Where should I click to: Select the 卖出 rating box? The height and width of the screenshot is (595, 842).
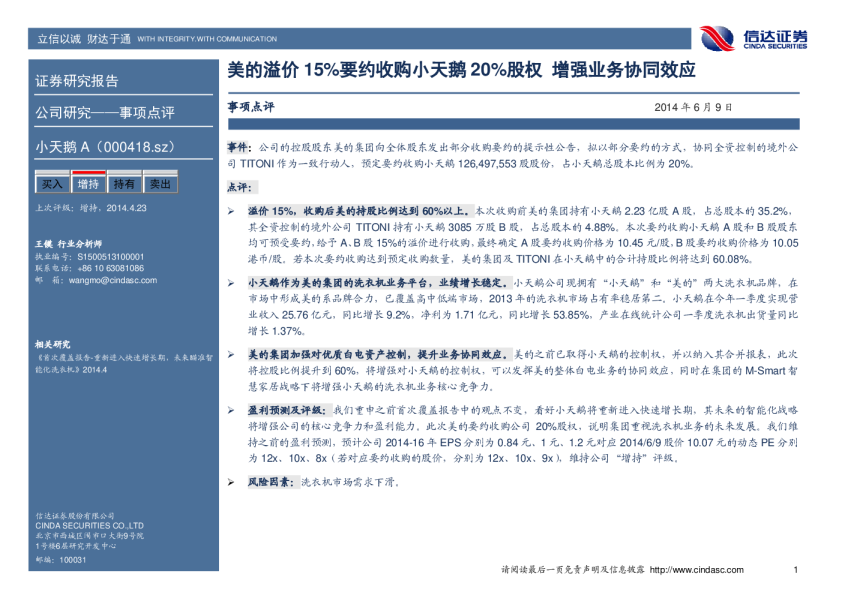pos(160,185)
